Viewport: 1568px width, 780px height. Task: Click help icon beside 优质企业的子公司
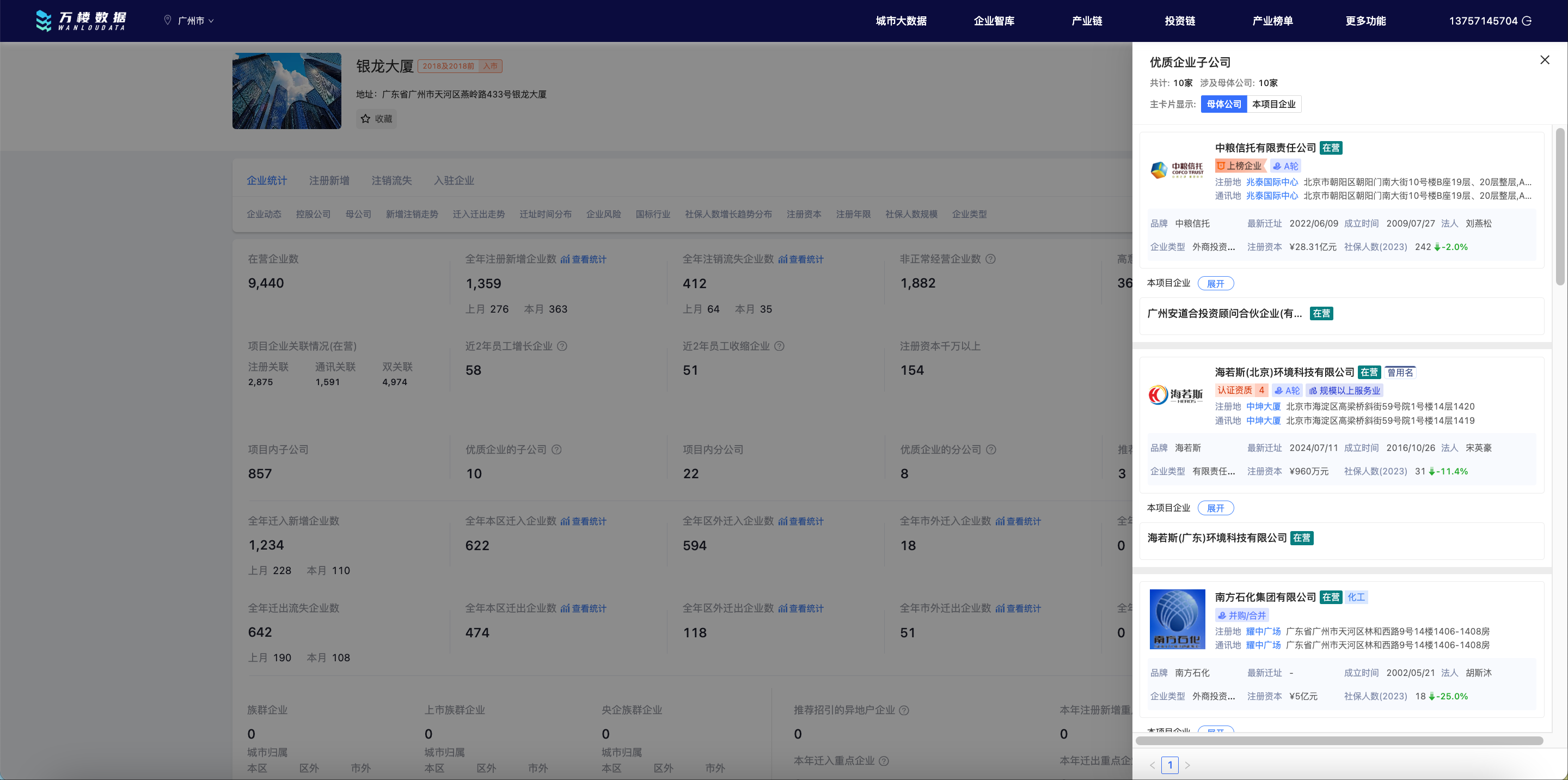pyautogui.click(x=556, y=449)
